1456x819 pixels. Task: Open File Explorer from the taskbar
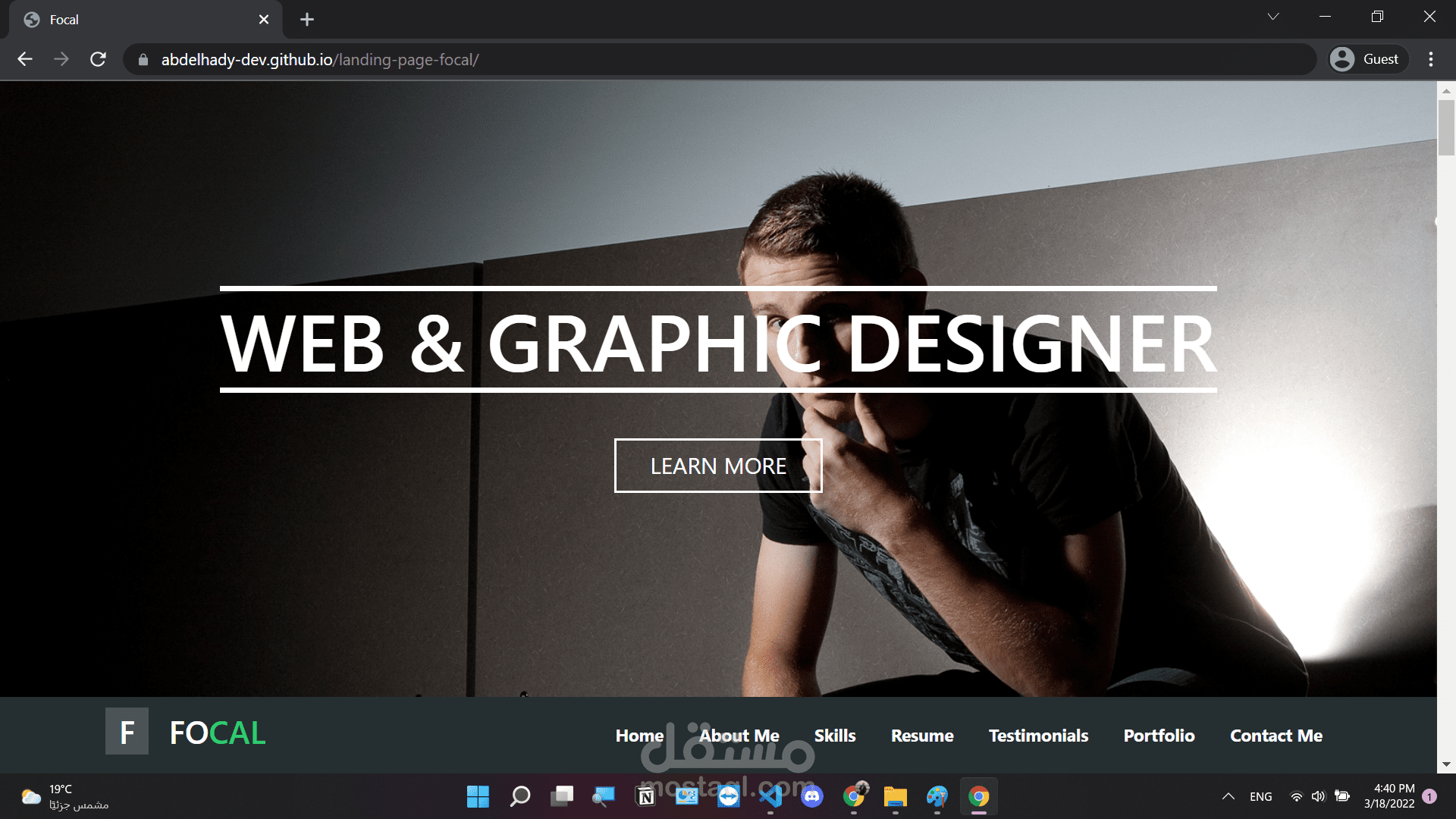coord(895,797)
